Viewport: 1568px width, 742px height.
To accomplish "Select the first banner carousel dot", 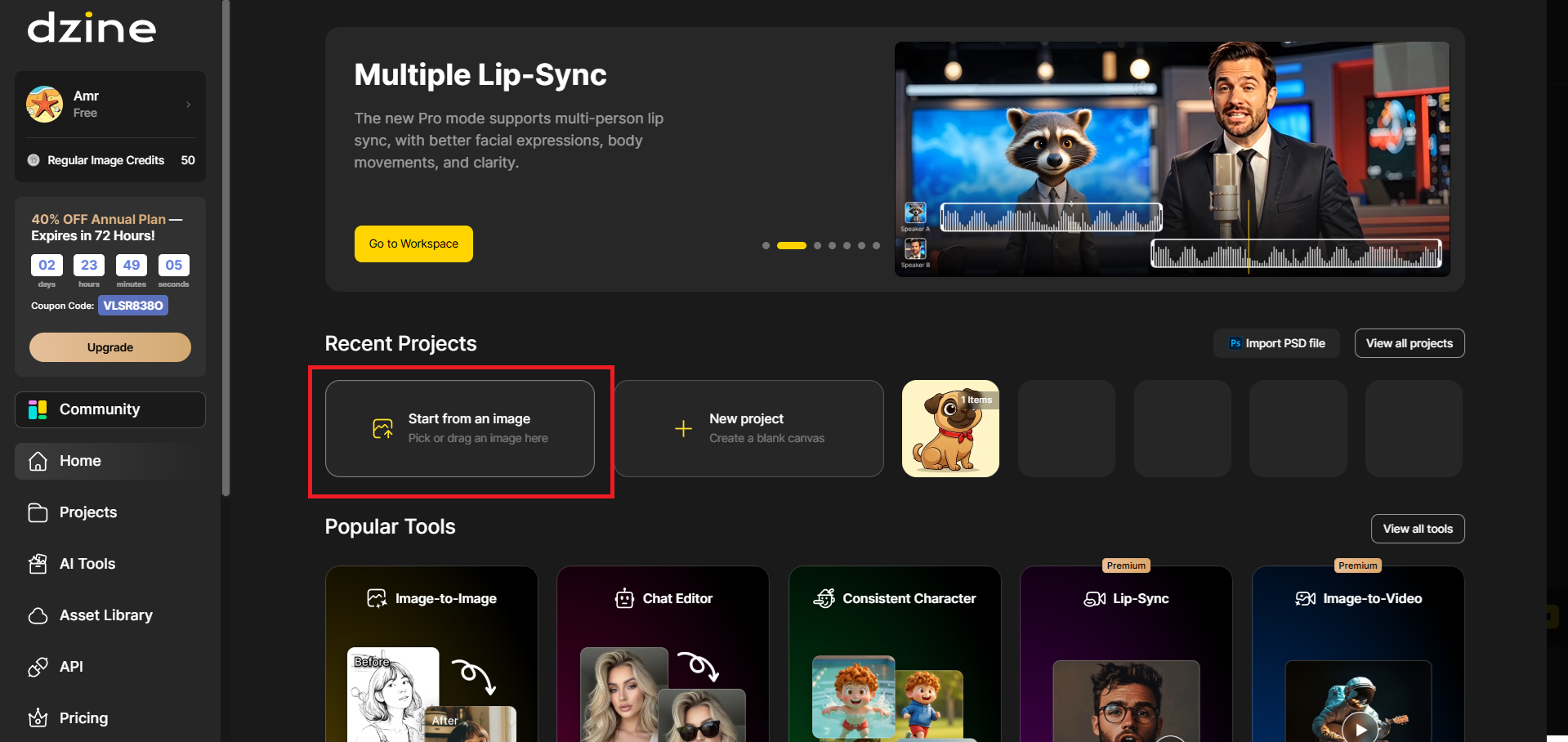I will click(766, 245).
